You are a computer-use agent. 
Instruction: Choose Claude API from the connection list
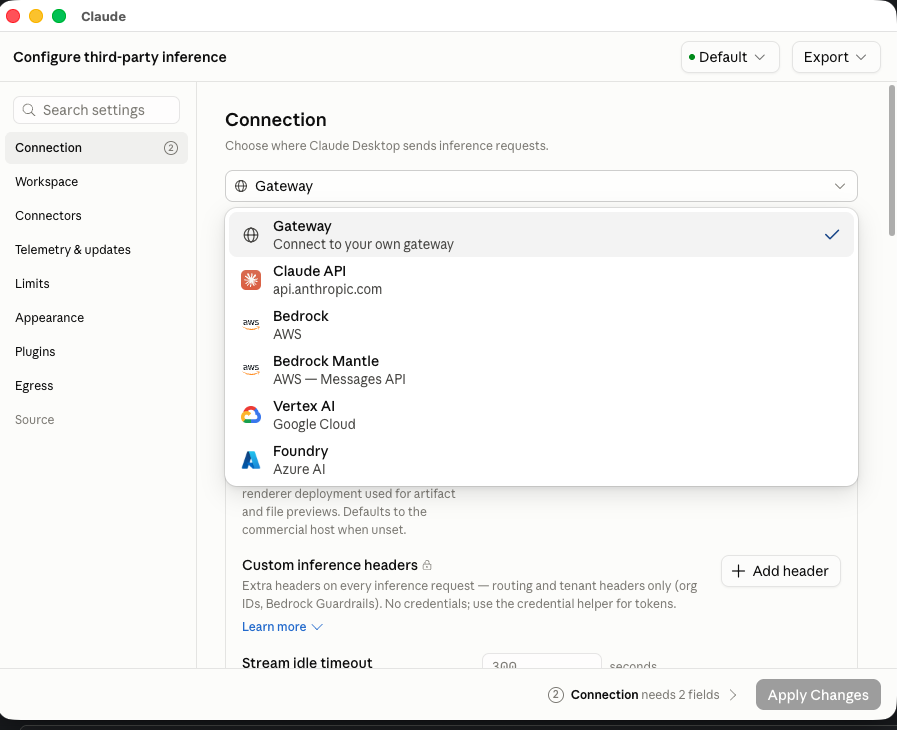(541, 280)
